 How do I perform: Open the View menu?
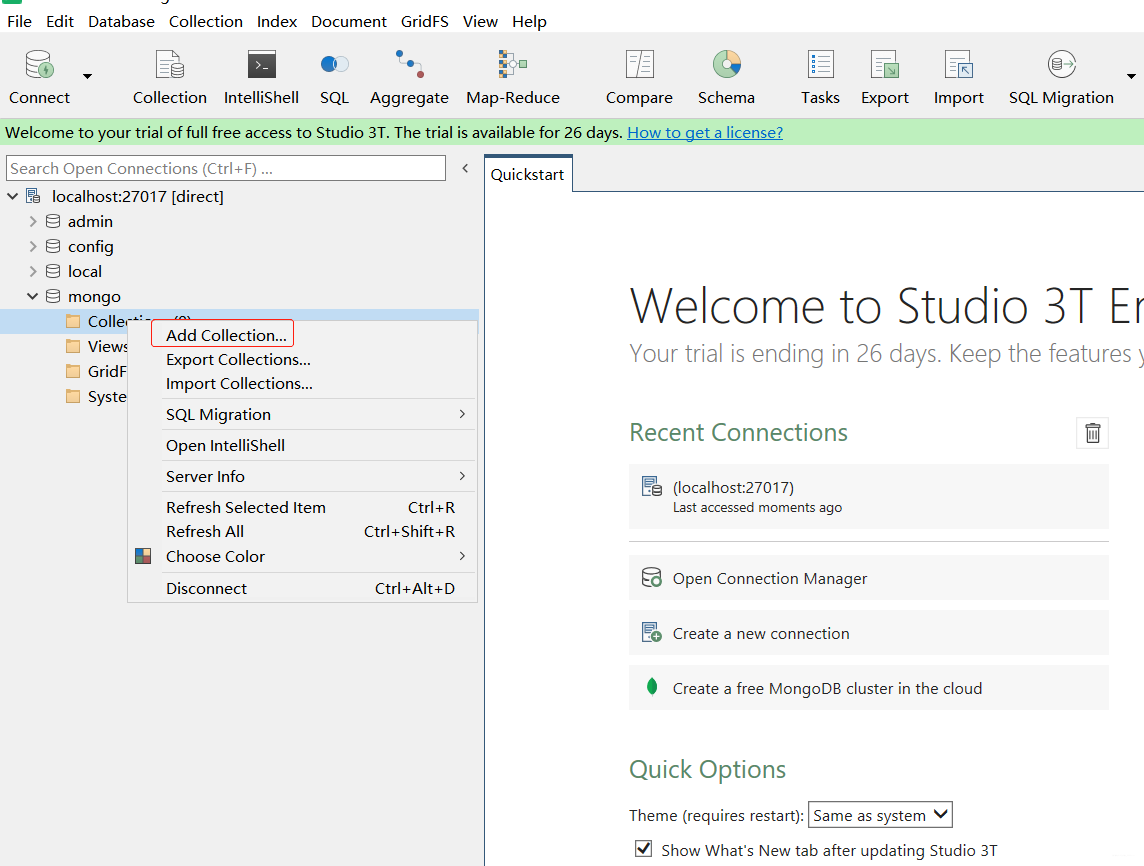coord(480,21)
